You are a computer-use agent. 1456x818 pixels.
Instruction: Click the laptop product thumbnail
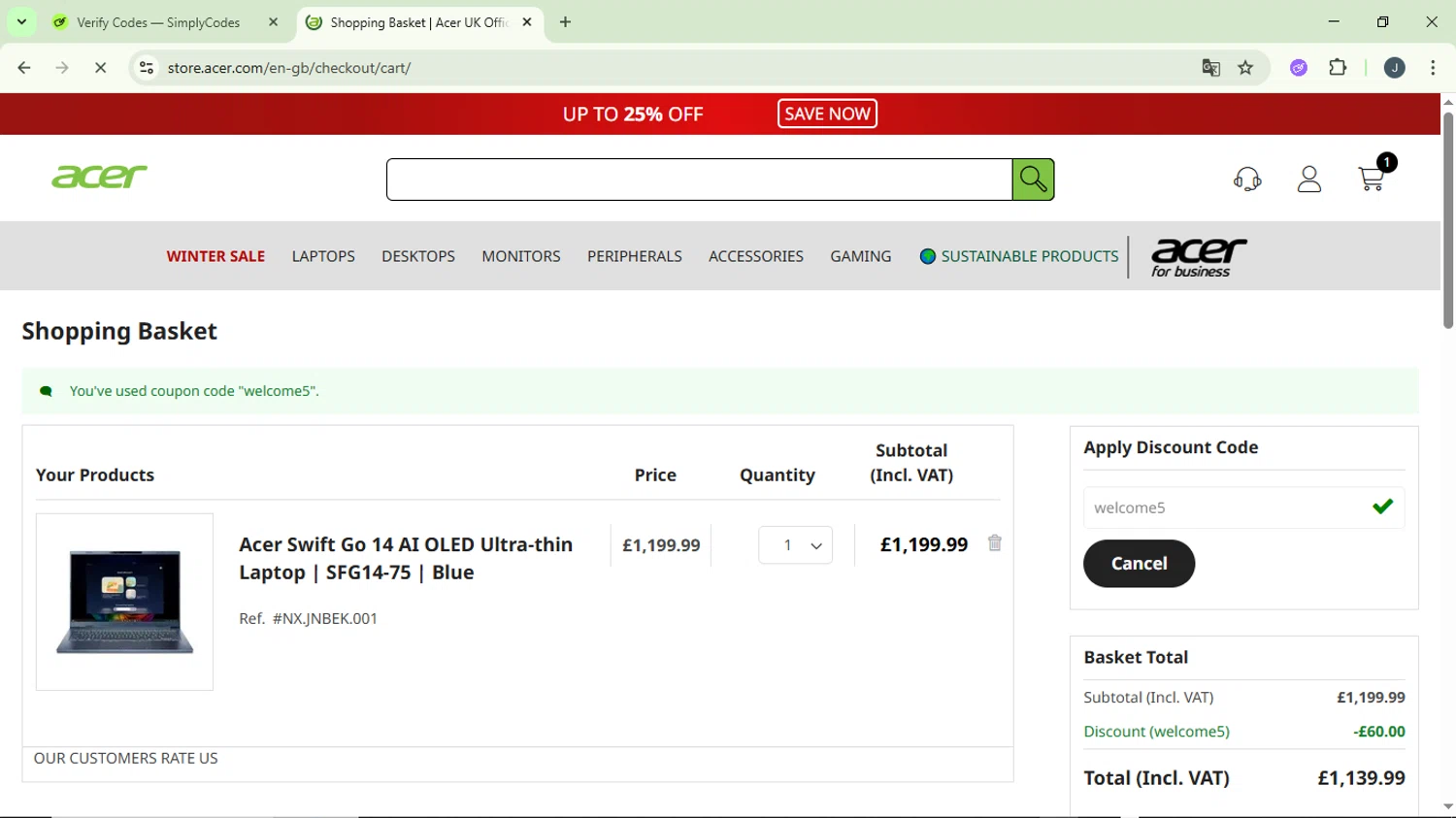[x=124, y=602]
